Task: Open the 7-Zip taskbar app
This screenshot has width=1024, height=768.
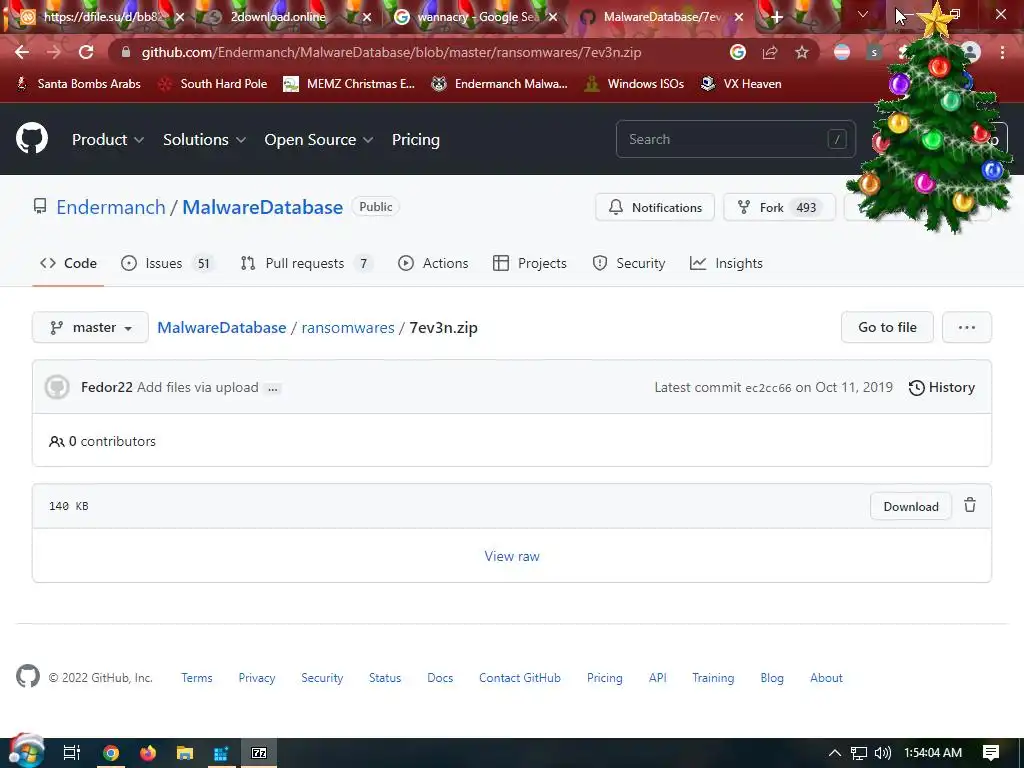Action: pos(259,753)
